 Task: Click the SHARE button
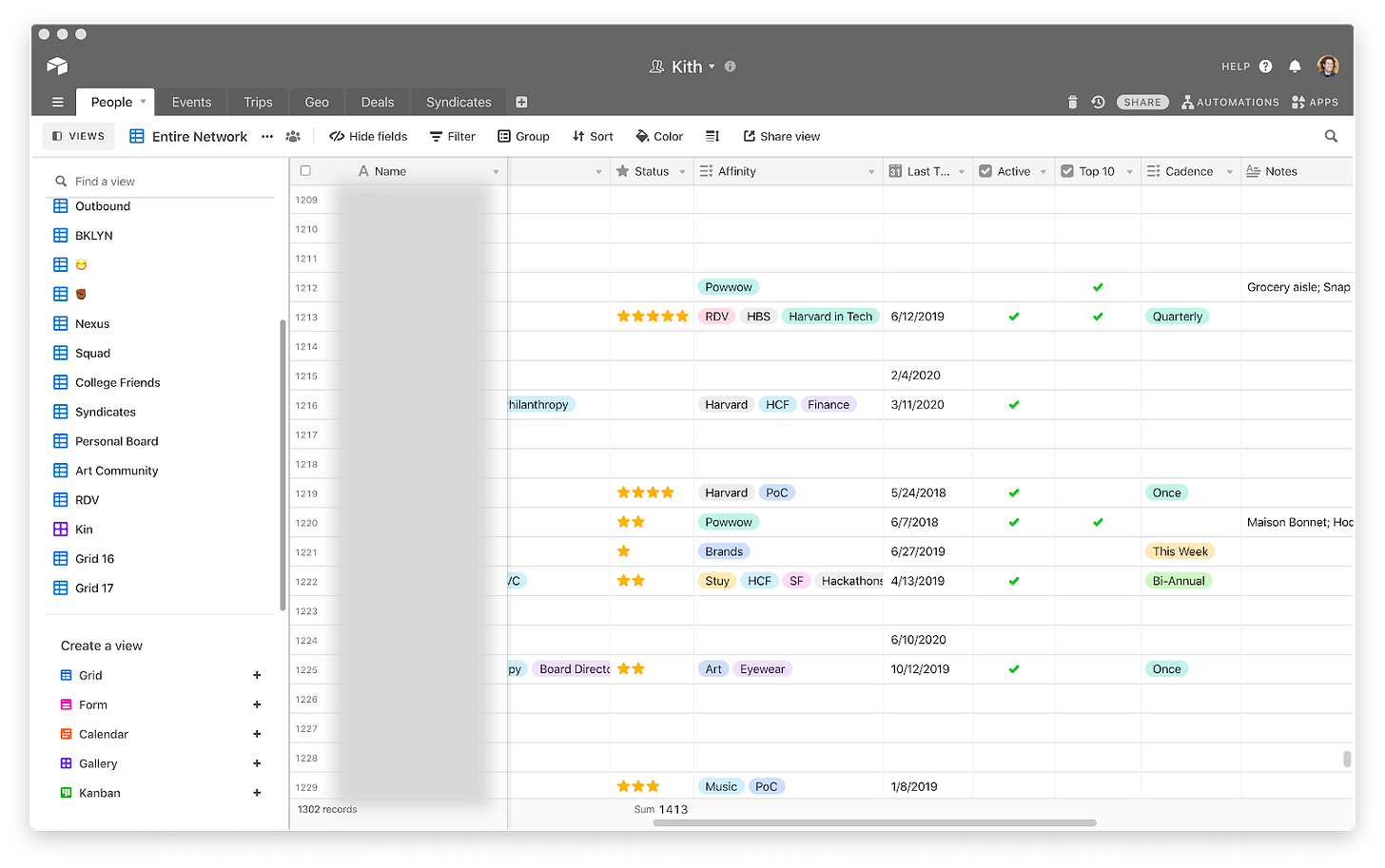click(1142, 103)
